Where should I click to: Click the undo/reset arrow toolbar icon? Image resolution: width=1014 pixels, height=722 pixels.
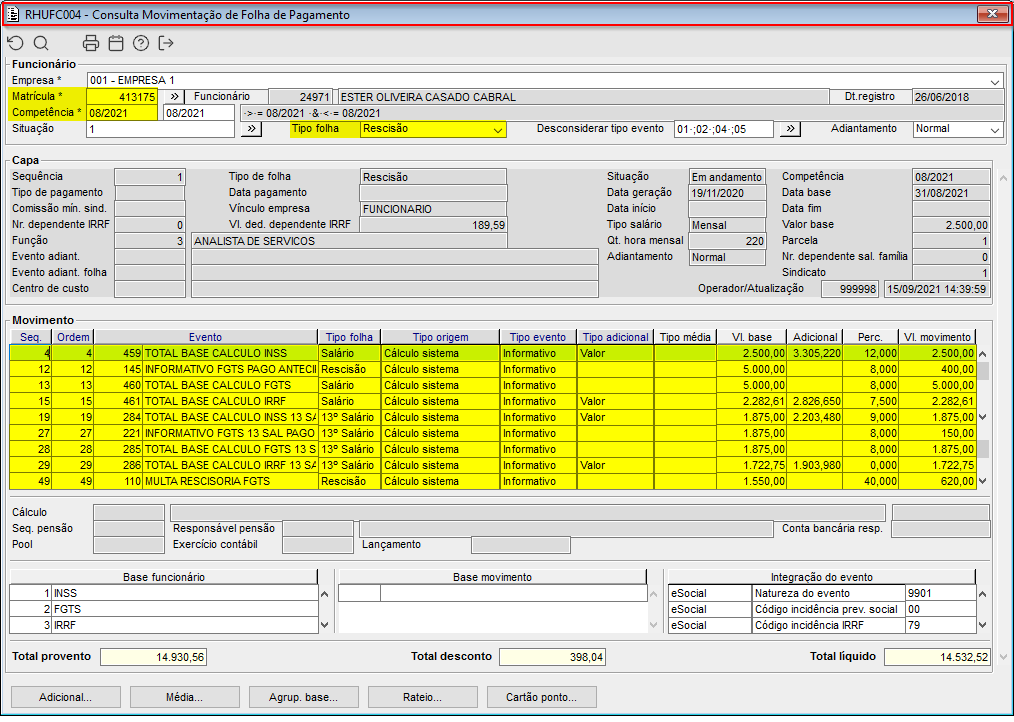pyautogui.click(x=15, y=43)
